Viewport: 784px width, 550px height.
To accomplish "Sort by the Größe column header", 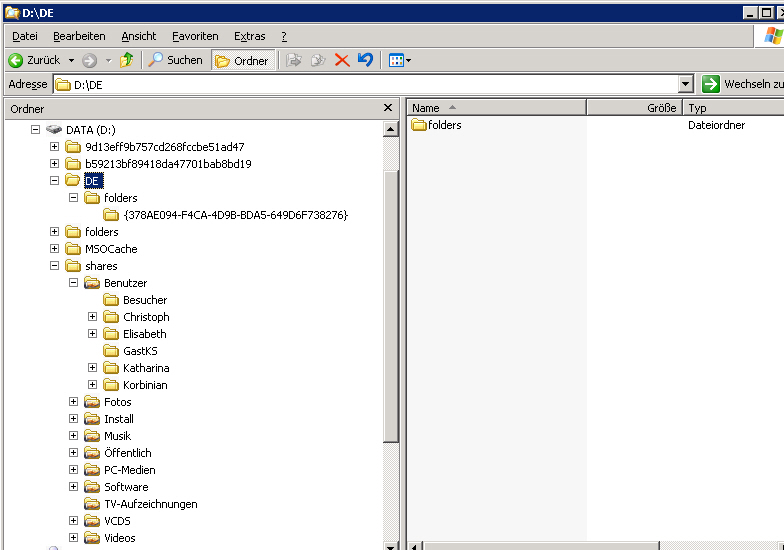I will [x=634, y=108].
